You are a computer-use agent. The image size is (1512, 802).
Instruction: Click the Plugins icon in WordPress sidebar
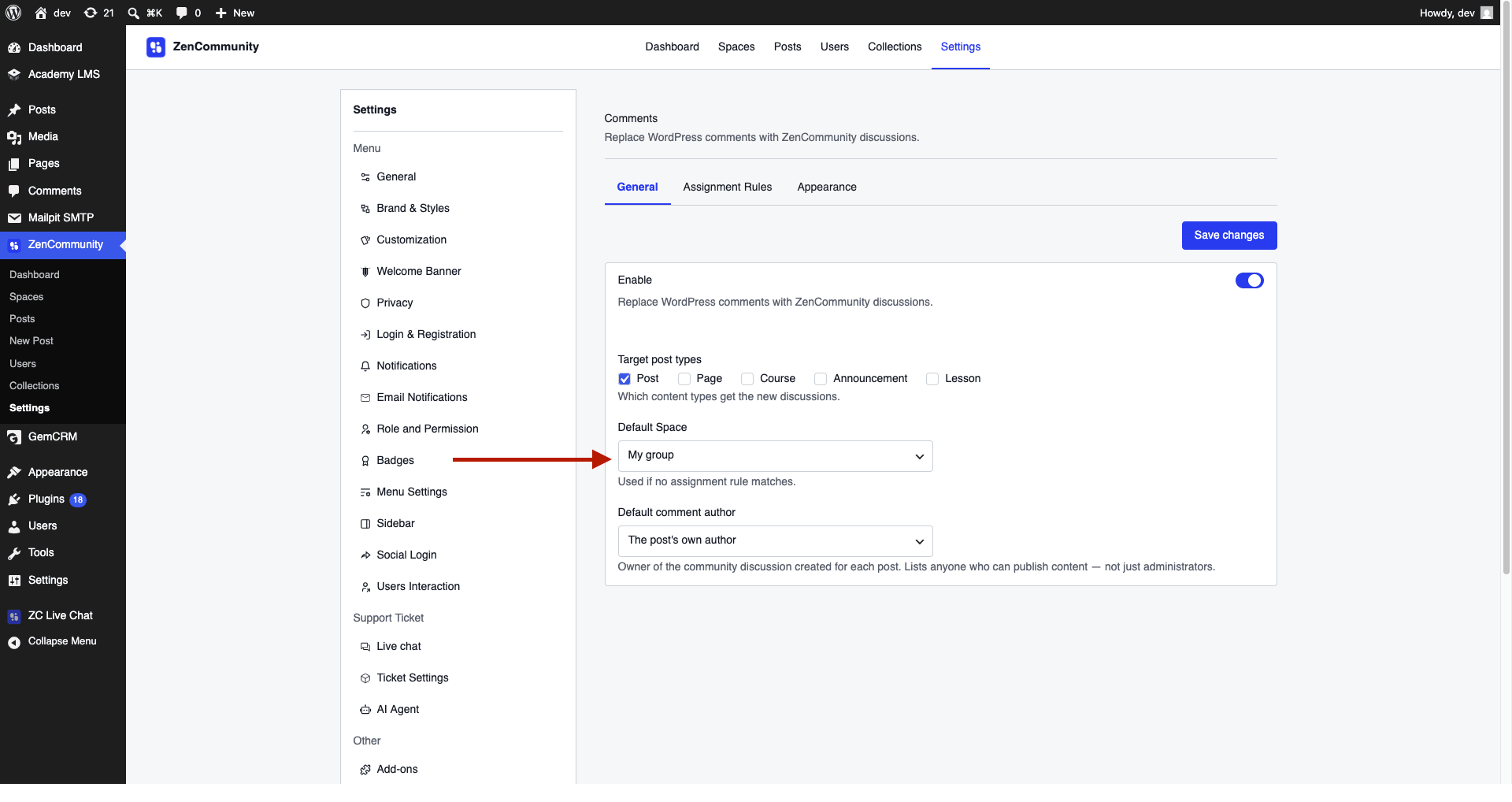(x=14, y=499)
